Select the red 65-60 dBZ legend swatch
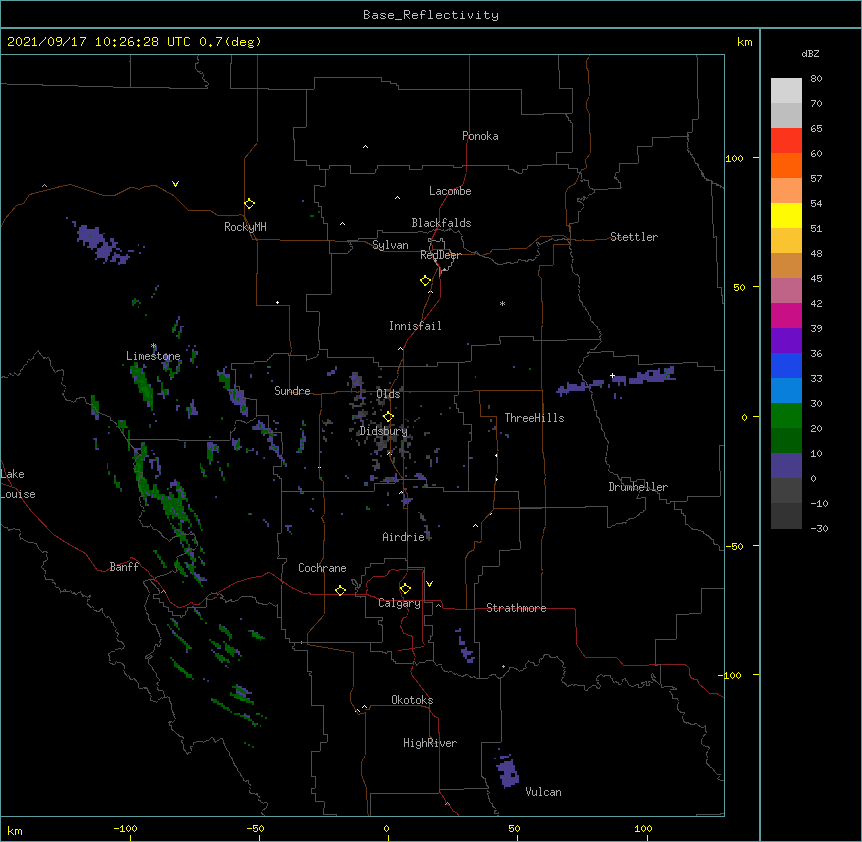This screenshot has height=842, width=862. click(x=786, y=141)
